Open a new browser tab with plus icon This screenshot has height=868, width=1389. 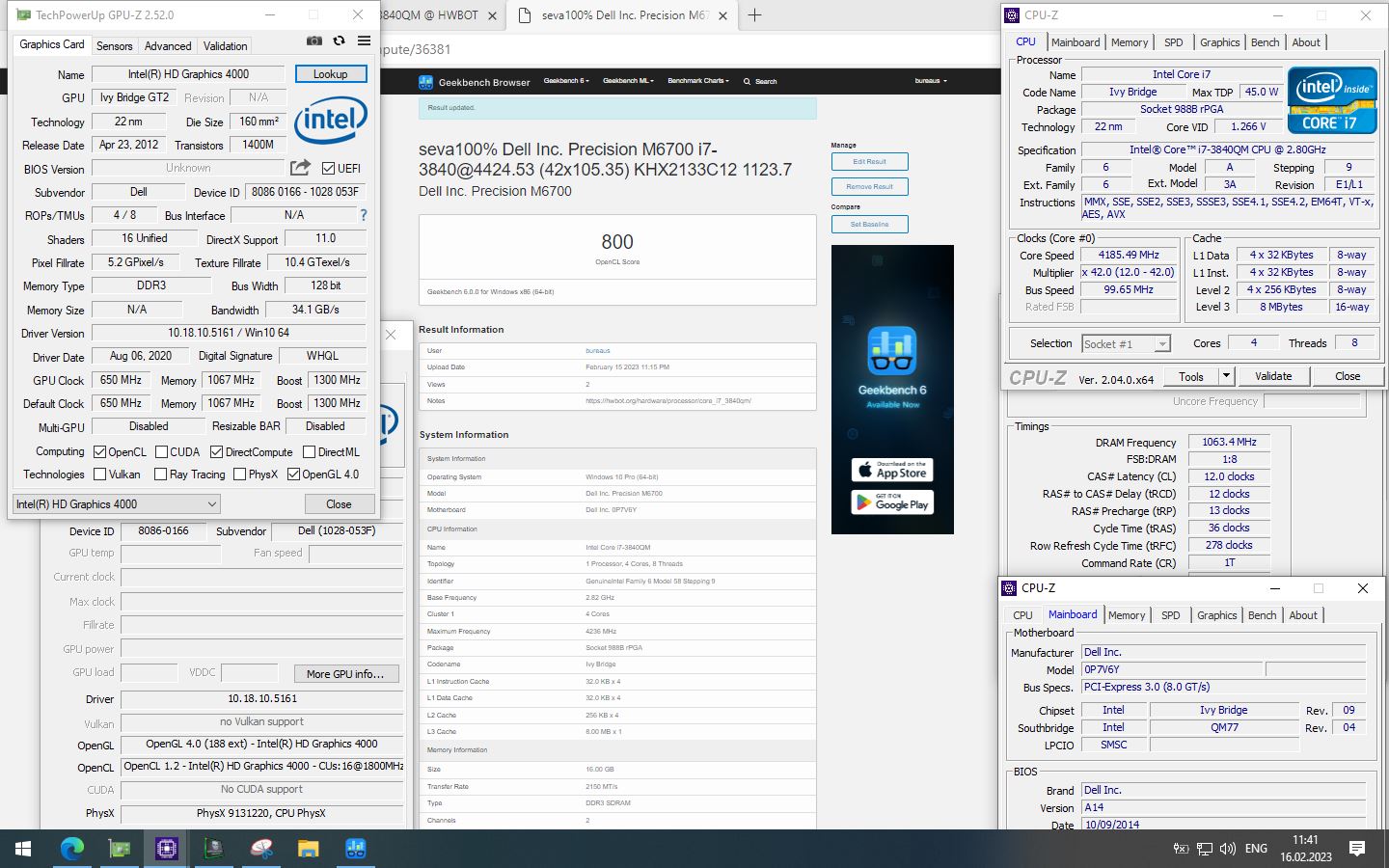pos(754,15)
